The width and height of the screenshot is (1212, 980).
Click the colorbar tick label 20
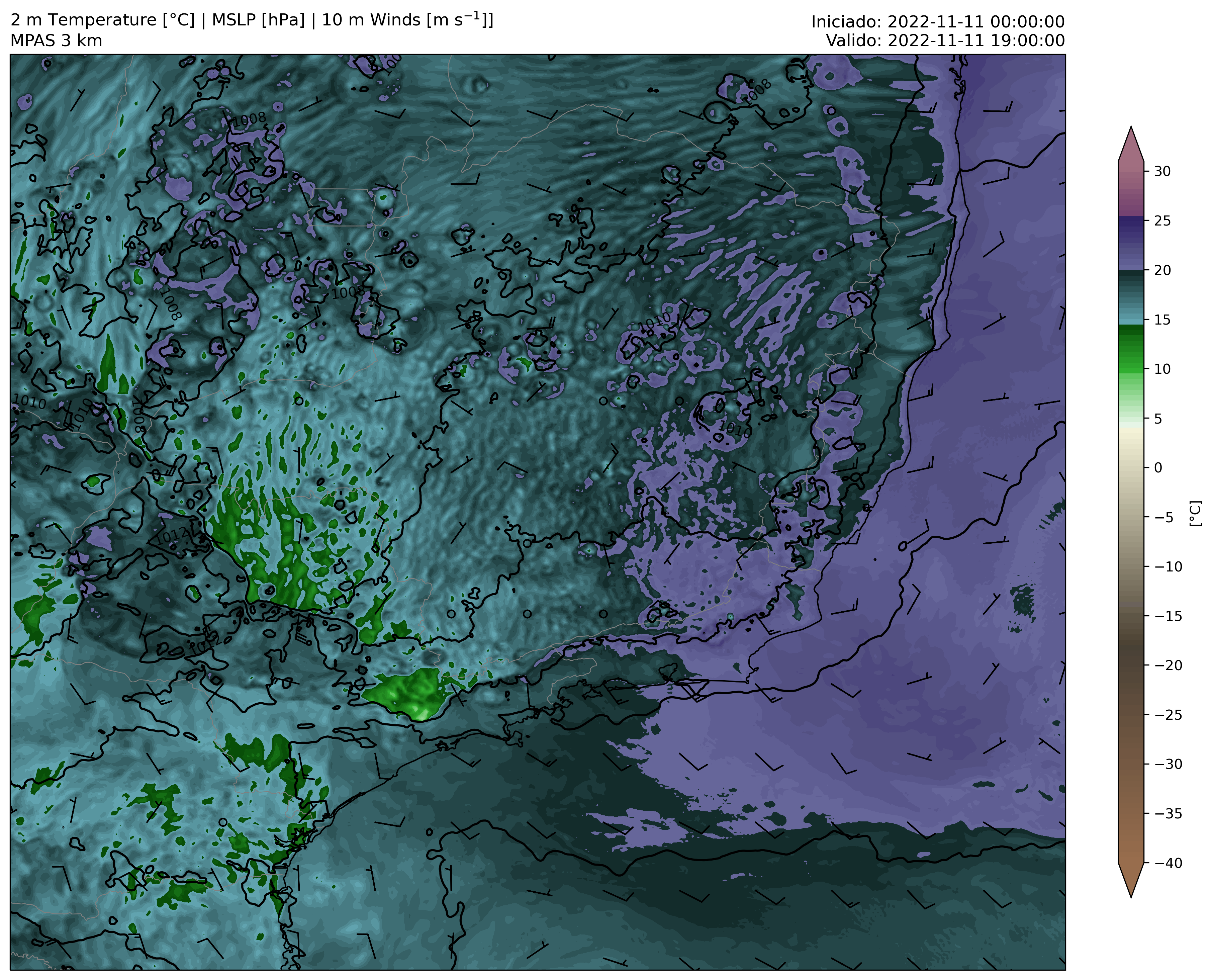tap(1162, 270)
